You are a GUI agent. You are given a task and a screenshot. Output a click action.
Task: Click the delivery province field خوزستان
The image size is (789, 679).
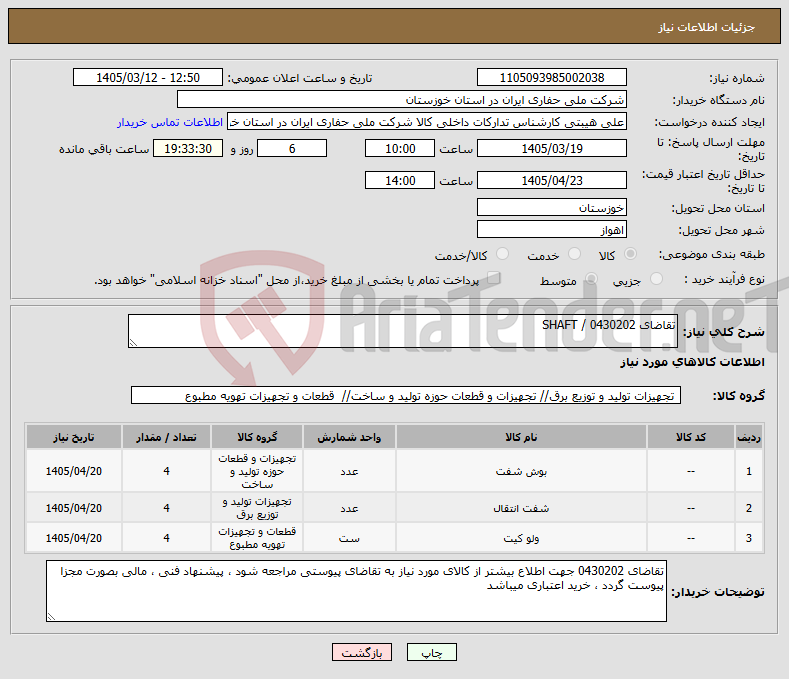point(551,207)
